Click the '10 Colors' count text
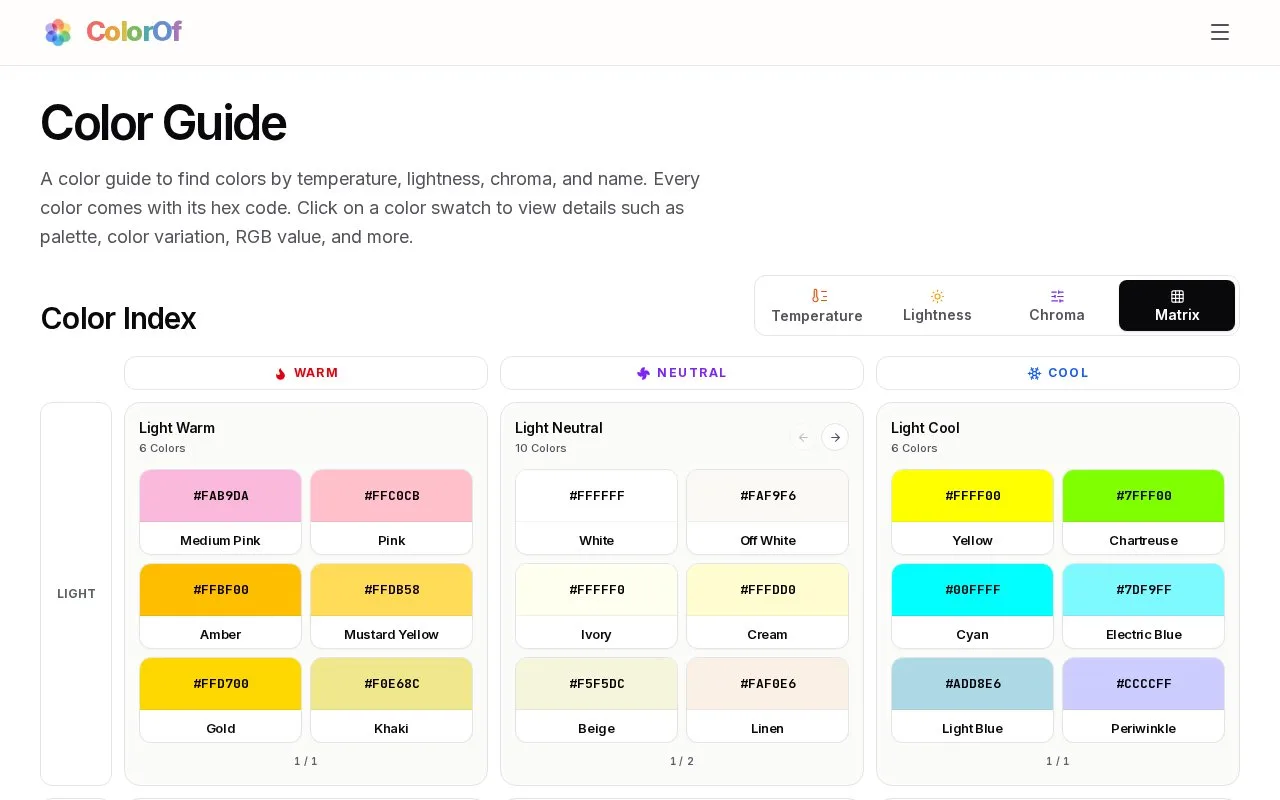This screenshot has width=1280, height=800. pos(541,448)
